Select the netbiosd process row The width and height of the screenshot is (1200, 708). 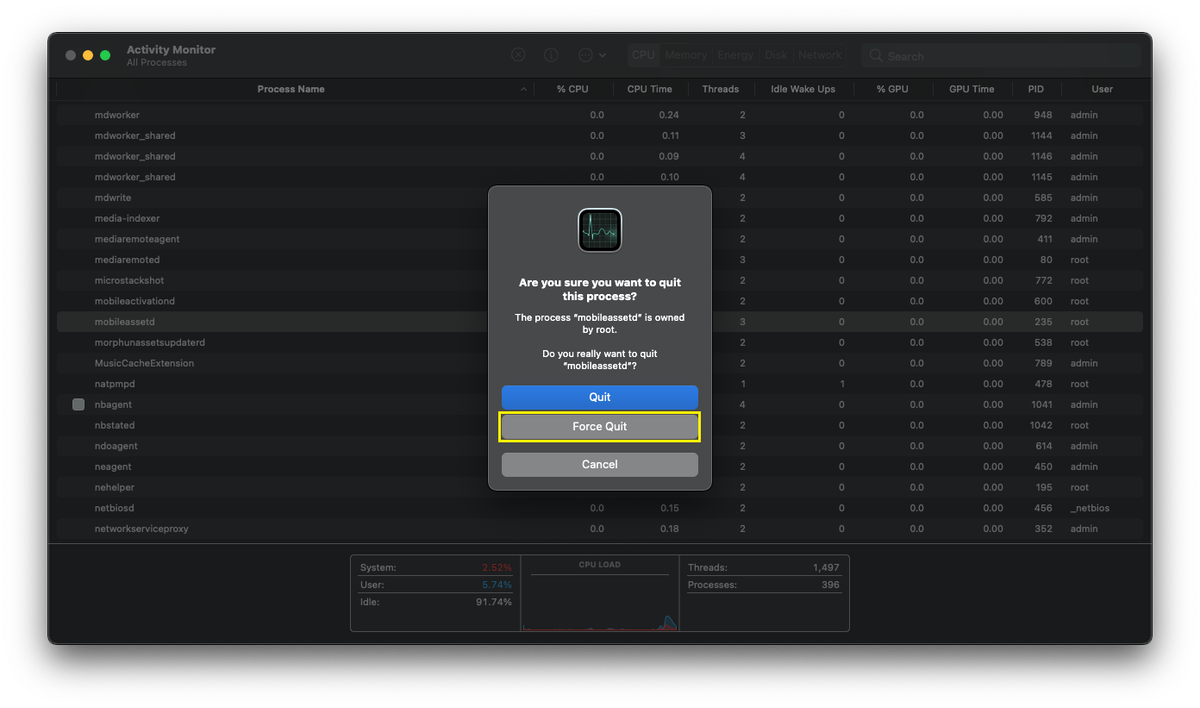(x=300, y=507)
